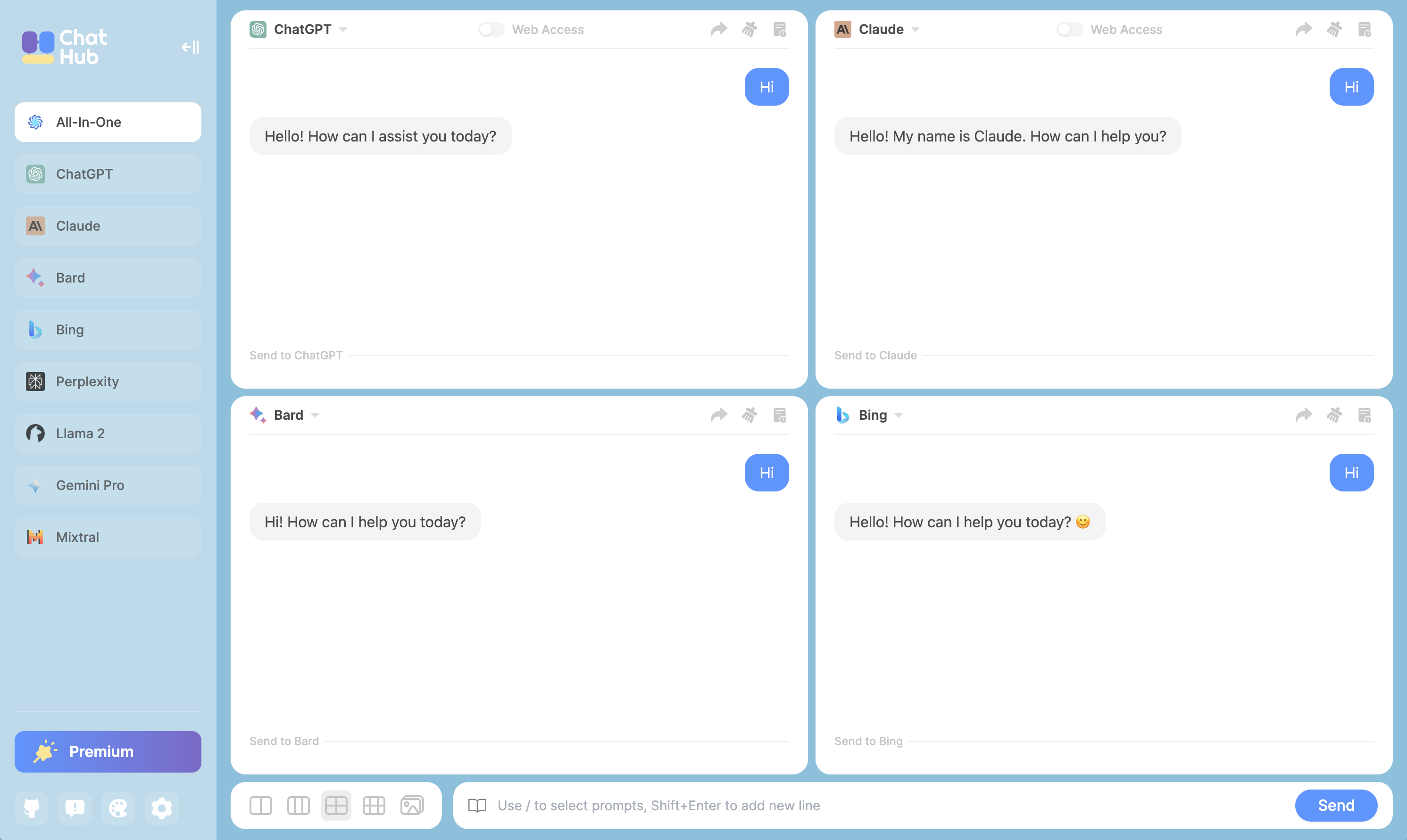Click the Send button
This screenshot has height=840, width=1407.
[1336, 805]
